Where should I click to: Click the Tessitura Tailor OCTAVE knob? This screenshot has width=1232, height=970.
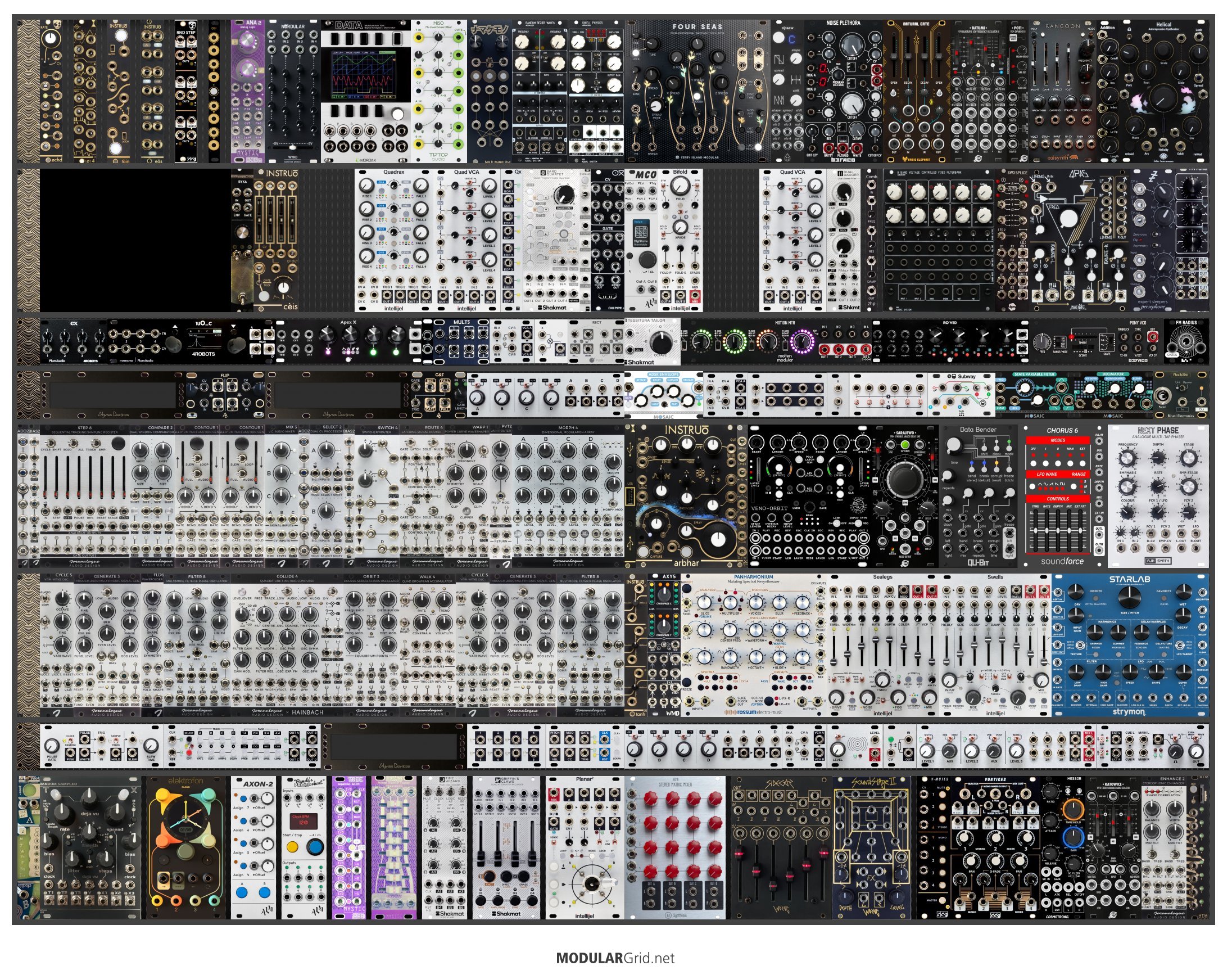pos(662,343)
